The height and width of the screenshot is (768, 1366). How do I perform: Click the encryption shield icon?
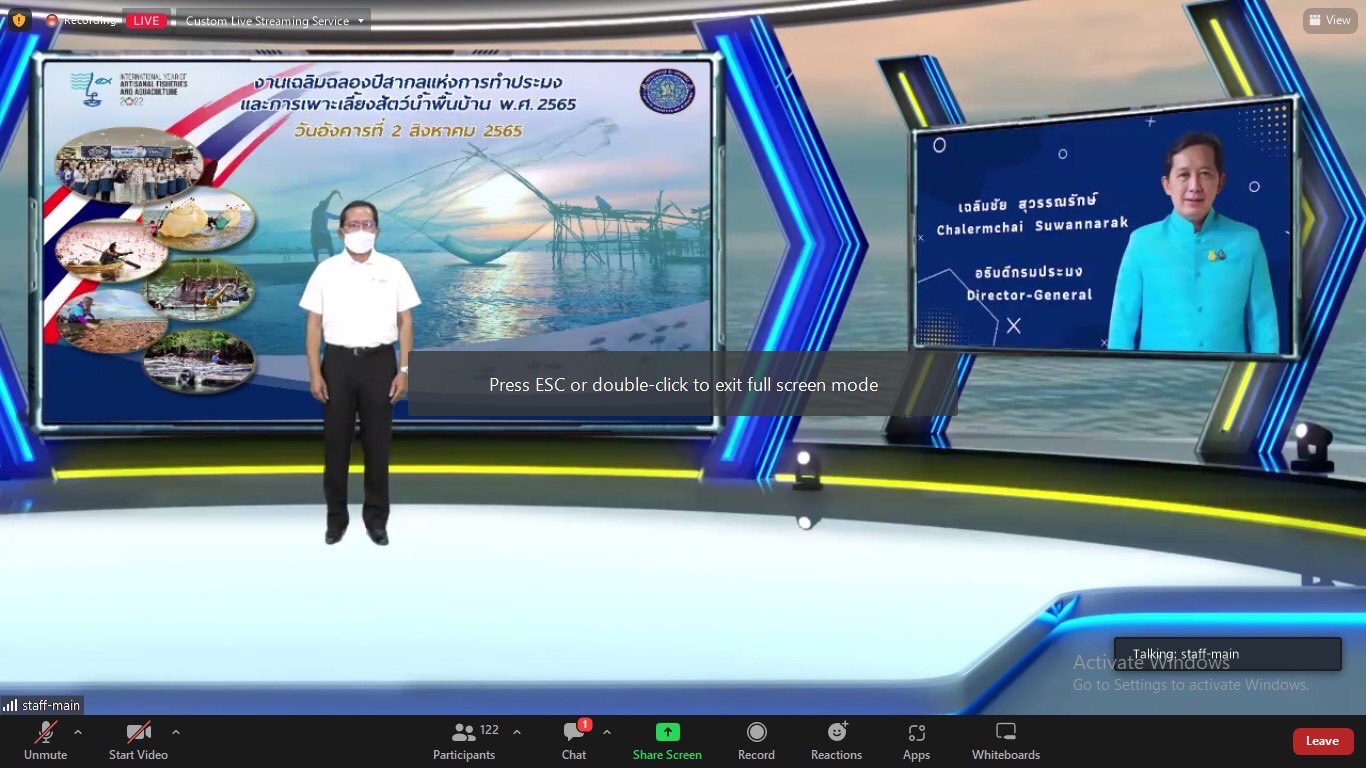pos(19,20)
